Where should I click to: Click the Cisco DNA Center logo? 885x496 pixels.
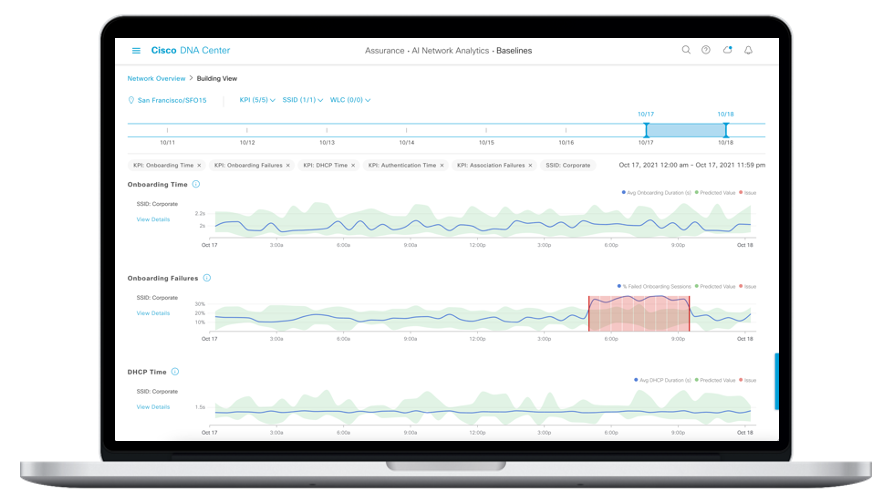coord(190,50)
